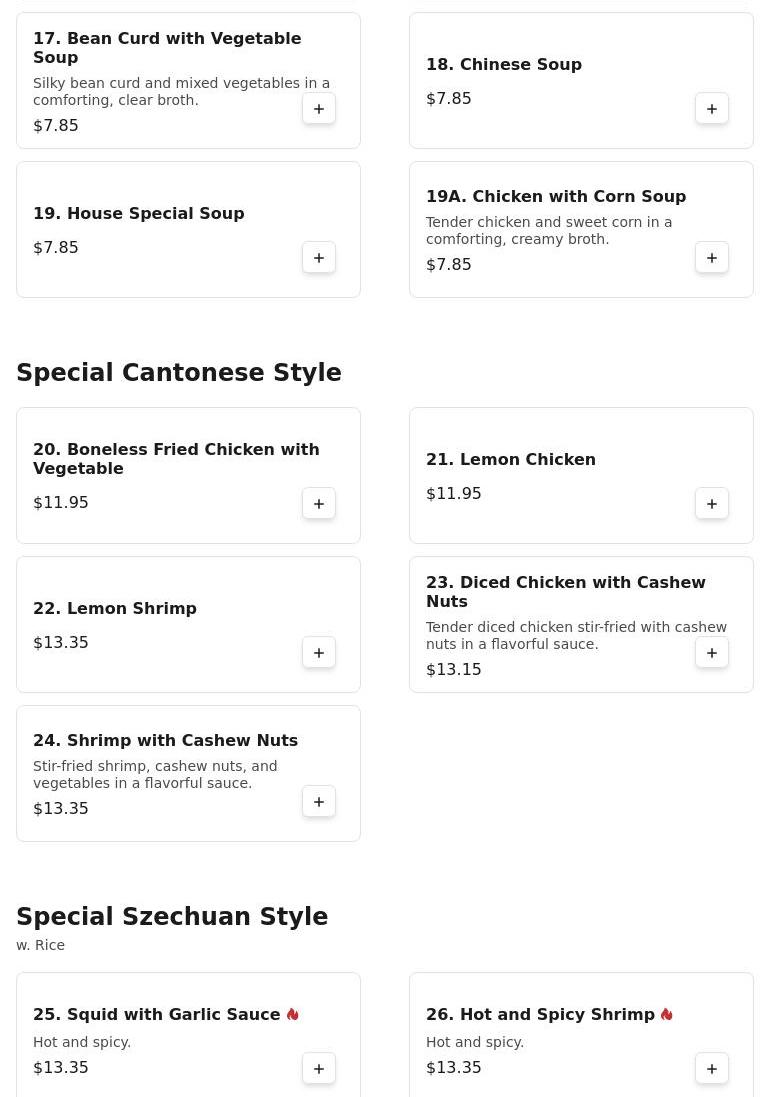Add Bean Curd with Vegetable Soup to order

[x=319, y=108]
